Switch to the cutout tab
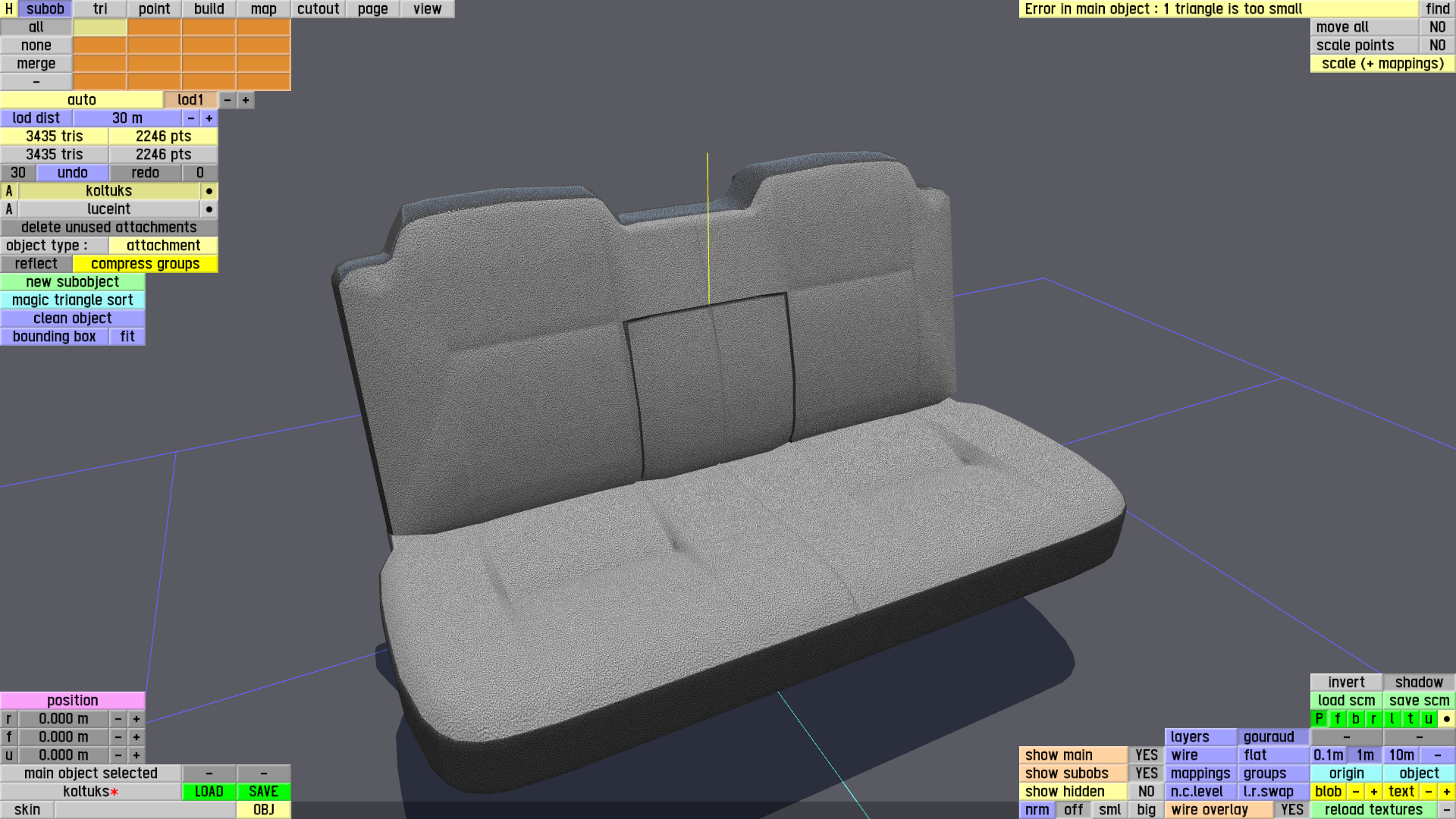Screen dimensions: 1456x819 coord(318,9)
